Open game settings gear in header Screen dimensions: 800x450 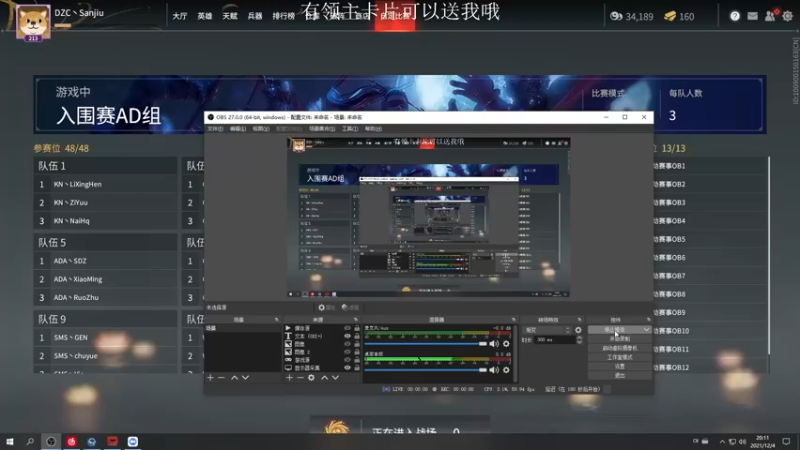[x=787, y=16]
